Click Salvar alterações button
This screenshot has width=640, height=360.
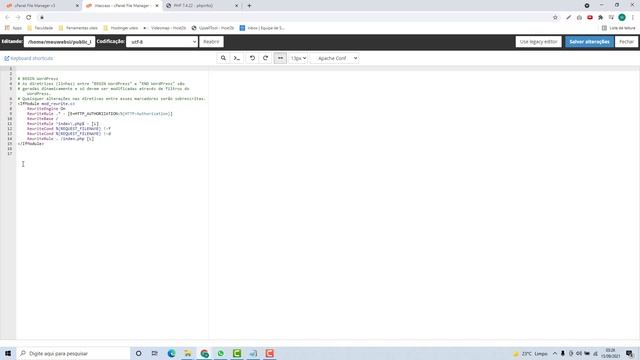pyautogui.click(x=589, y=42)
